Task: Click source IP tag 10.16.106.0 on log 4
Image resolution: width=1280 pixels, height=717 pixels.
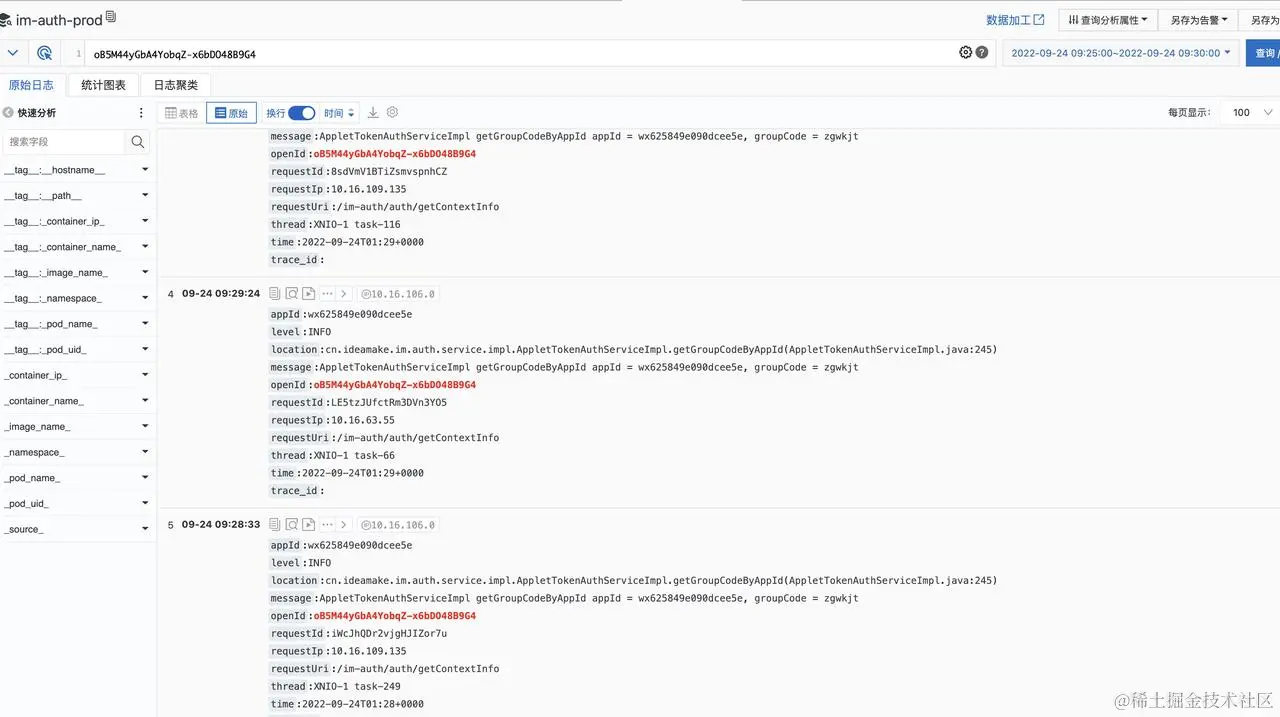Action: pyautogui.click(x=398, y=294)
